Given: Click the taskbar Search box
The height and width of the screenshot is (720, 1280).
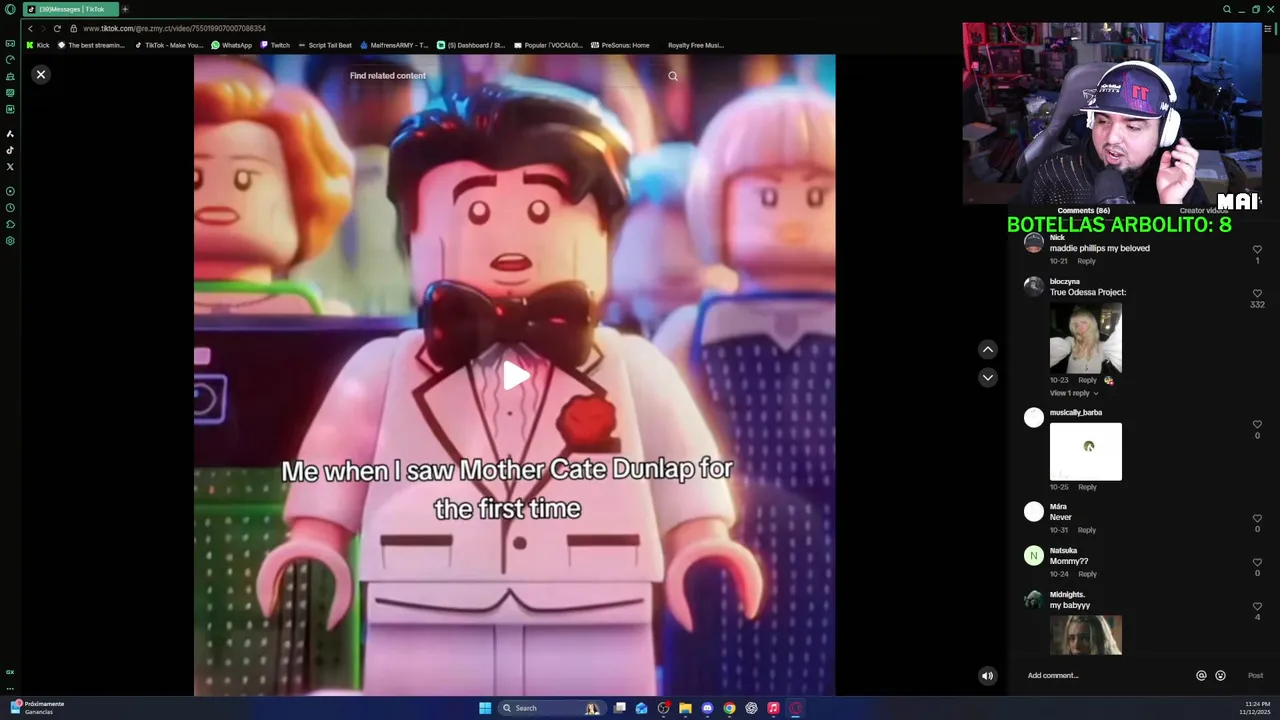Looking at the screenshot, I should [x=551, y=708].
